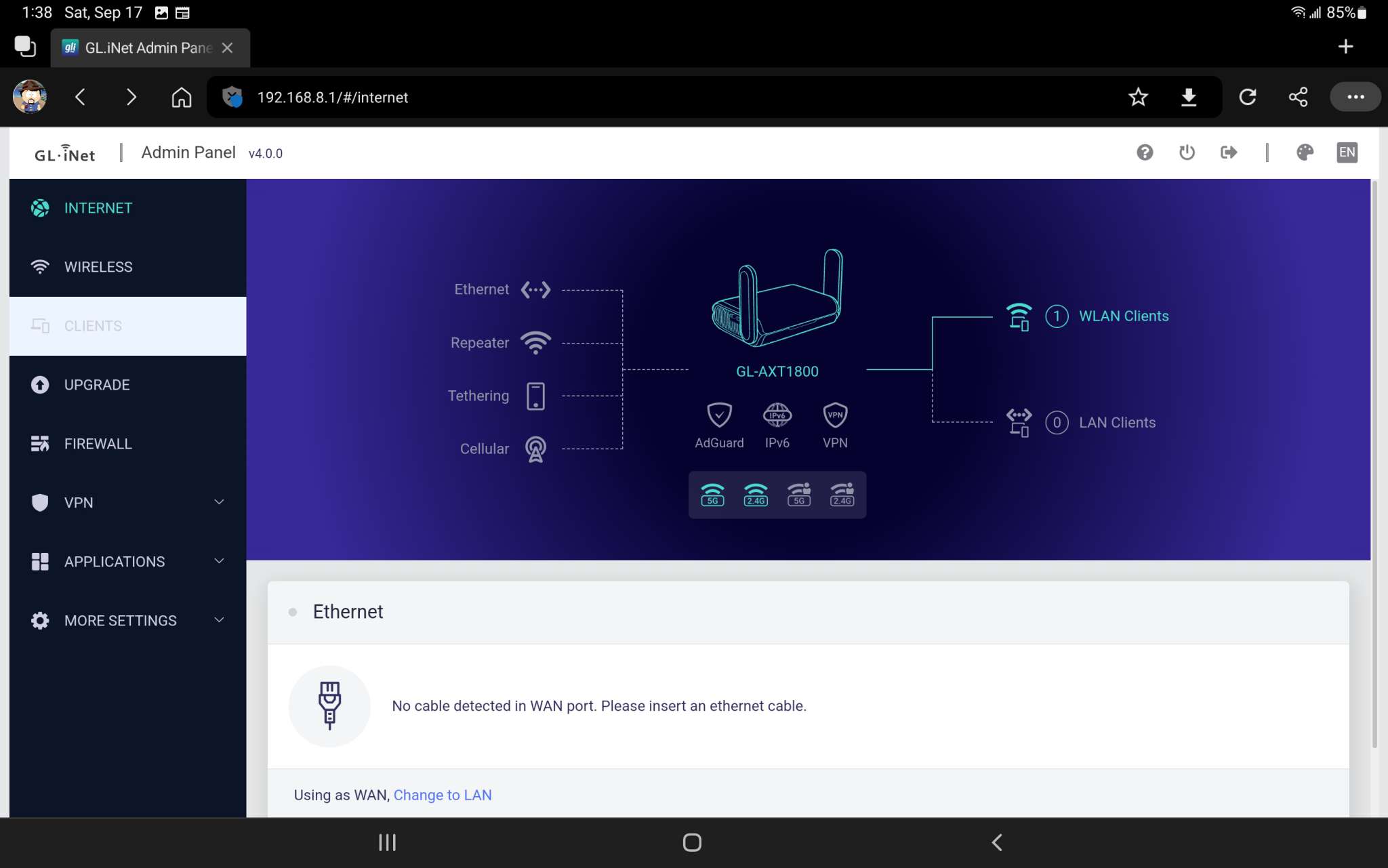Click the Change to LAN link
This screenshot has height=868, width=1388.
443,795
